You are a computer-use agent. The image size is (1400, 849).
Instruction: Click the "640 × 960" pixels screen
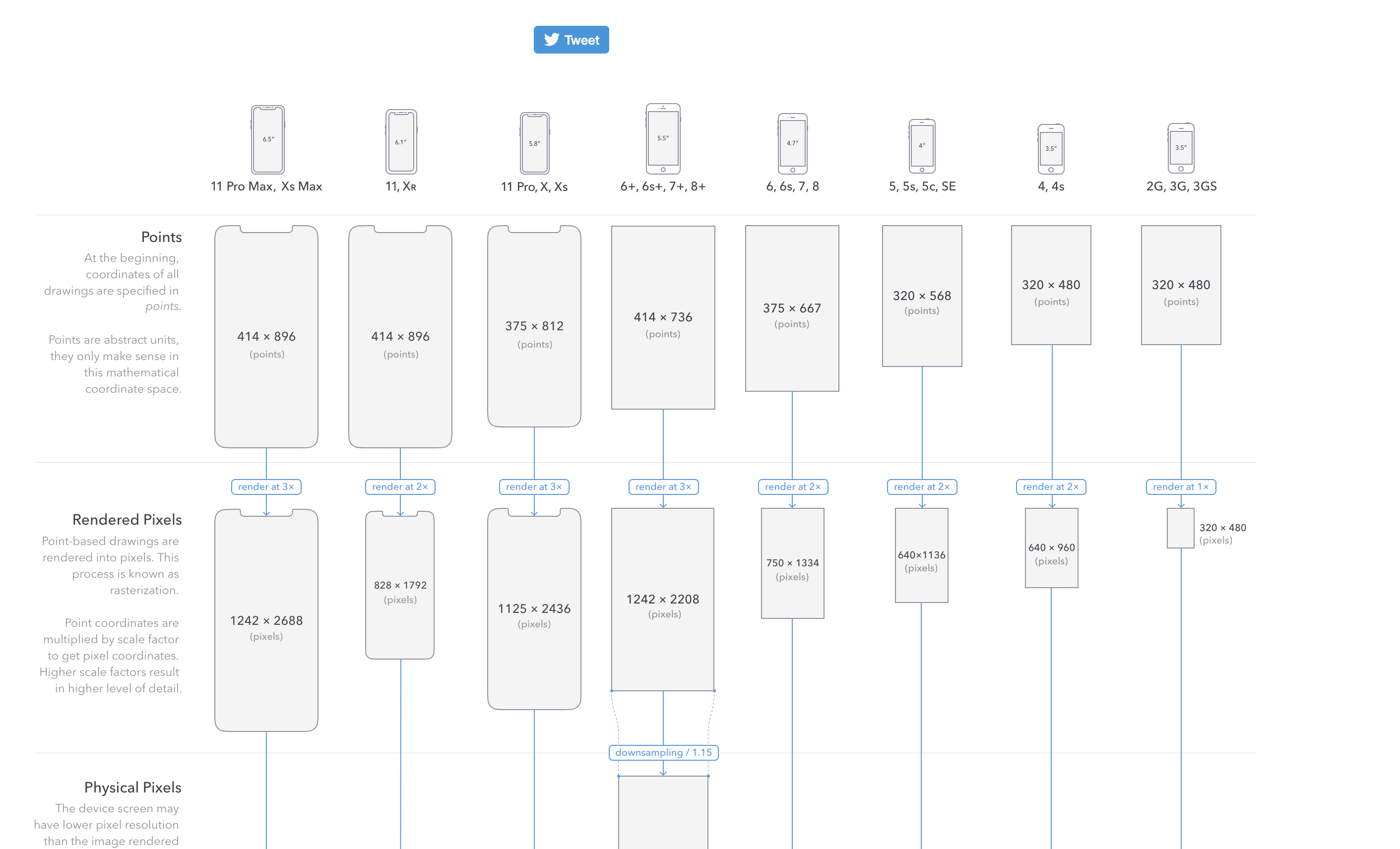coord(1052,548)
